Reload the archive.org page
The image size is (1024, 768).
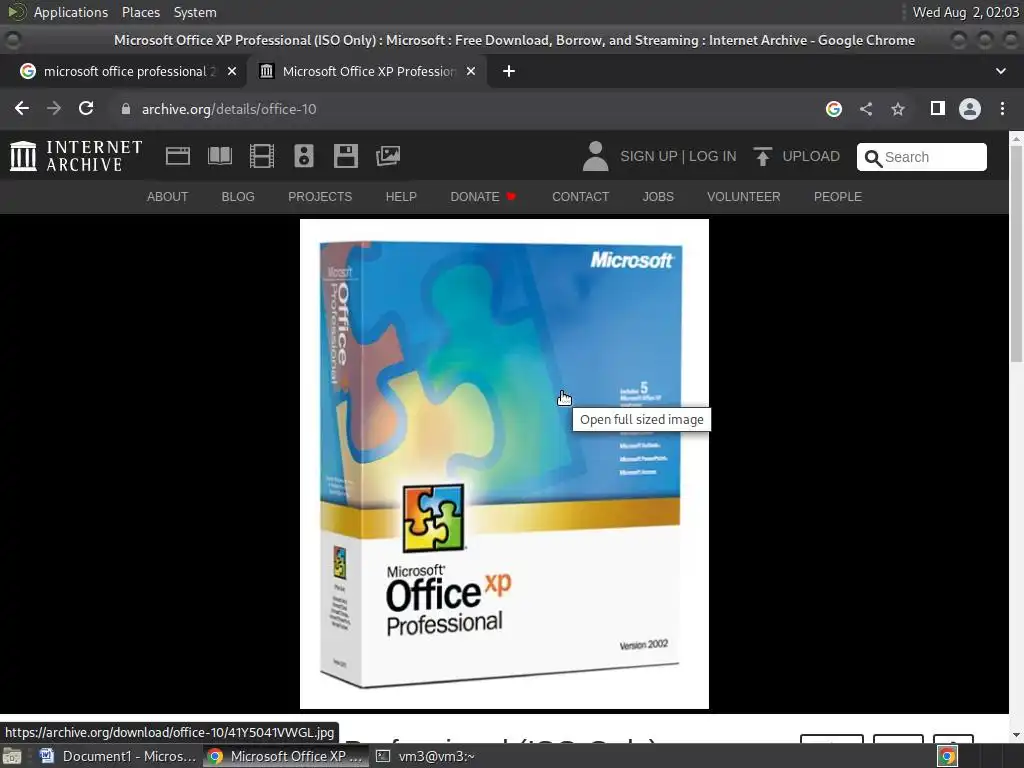pyautogui.click(x=86, y=108)
